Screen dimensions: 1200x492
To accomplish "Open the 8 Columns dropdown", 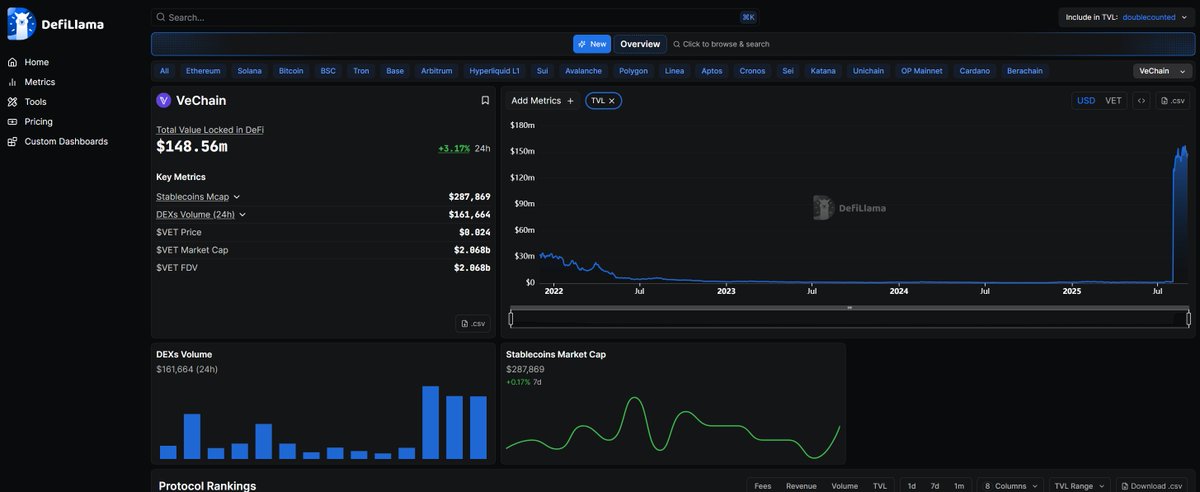I will tap(1010, 486).
